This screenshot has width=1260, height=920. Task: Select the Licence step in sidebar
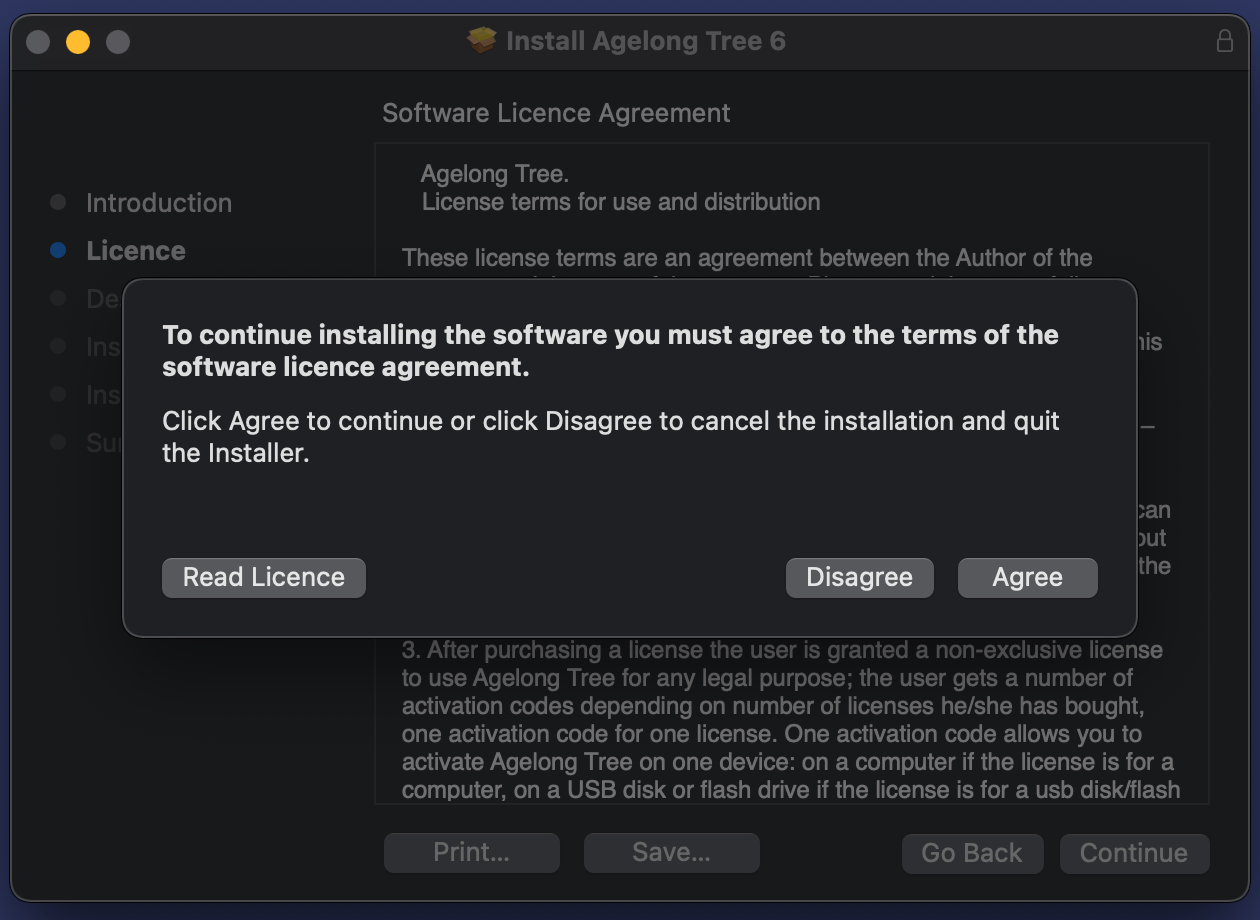click(136, 251)
